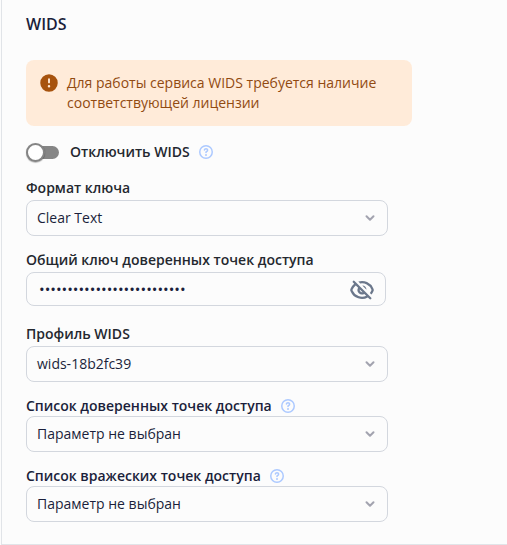Click chevron in trusted access points list field
Viewport: 507px width, 545px height.
[370, 434]
